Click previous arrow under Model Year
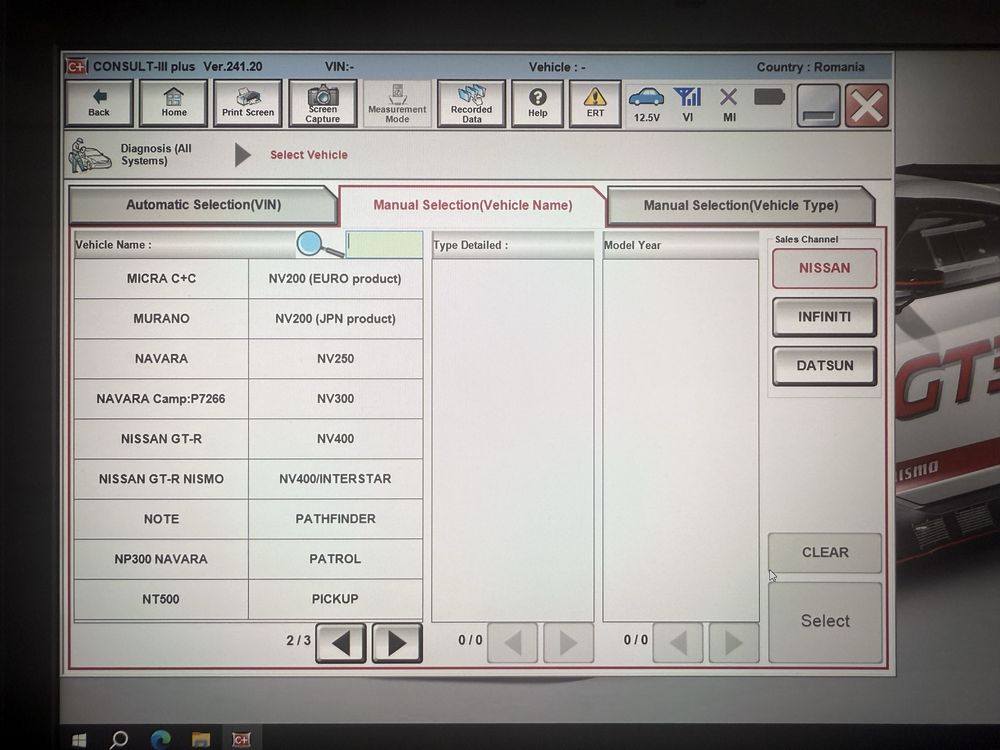This screenshot has height=750, width=1000. coord(678,643)
